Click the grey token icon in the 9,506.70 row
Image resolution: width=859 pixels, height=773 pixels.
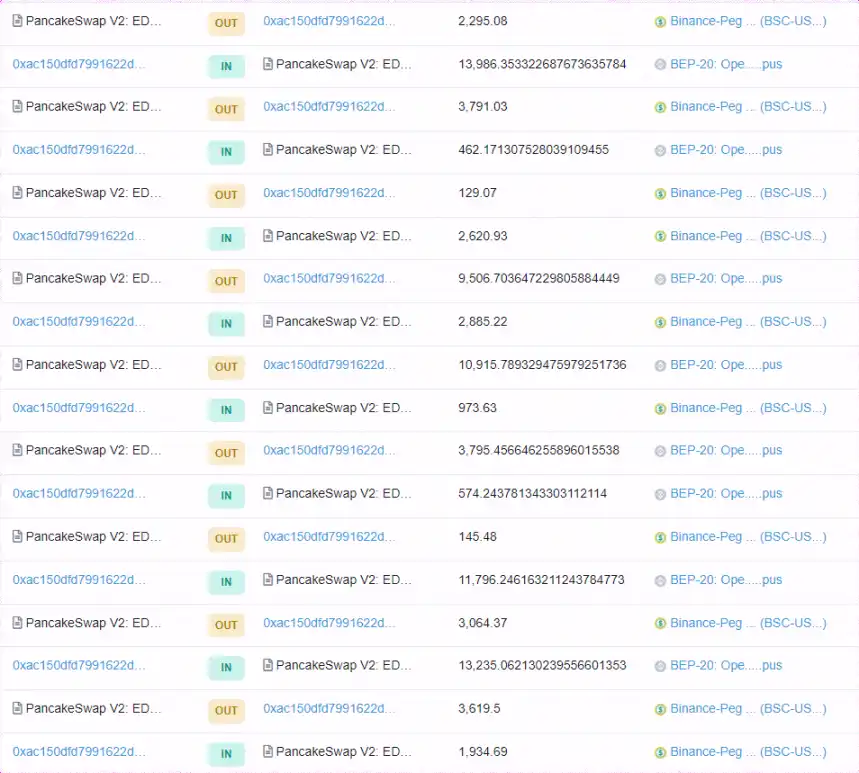tap(660, 279)
